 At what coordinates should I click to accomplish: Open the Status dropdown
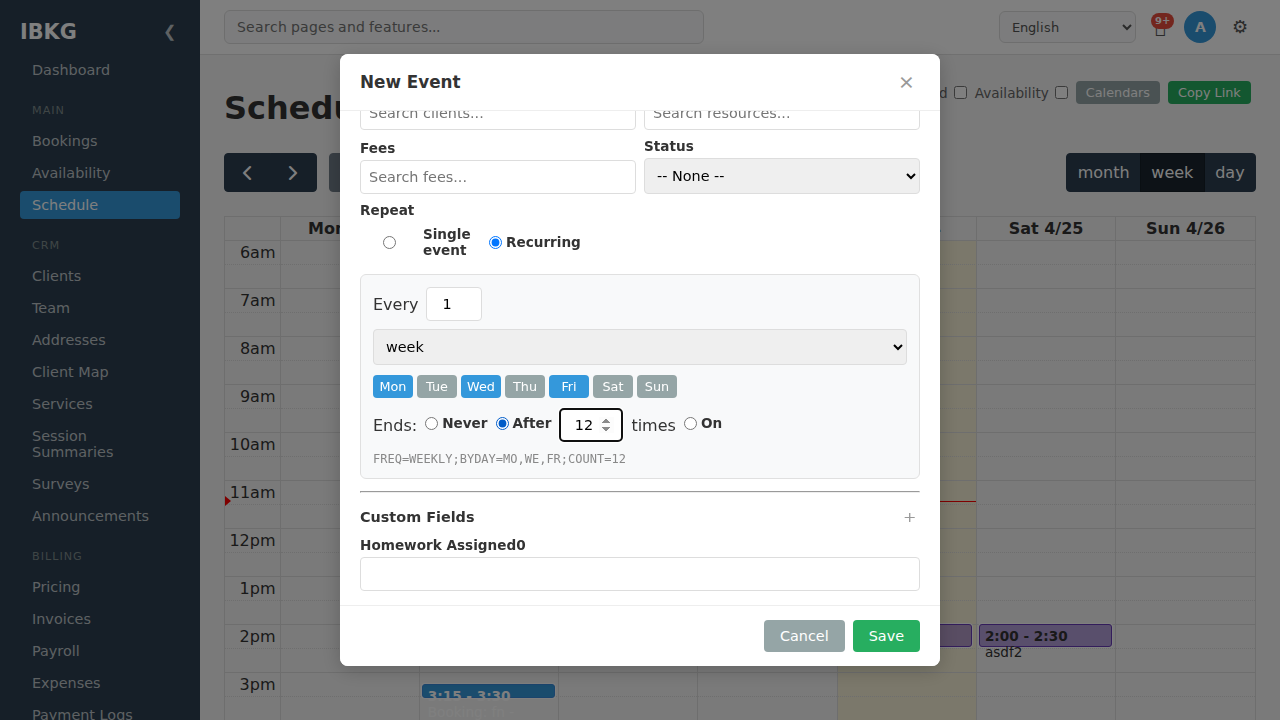coord(782,176)
